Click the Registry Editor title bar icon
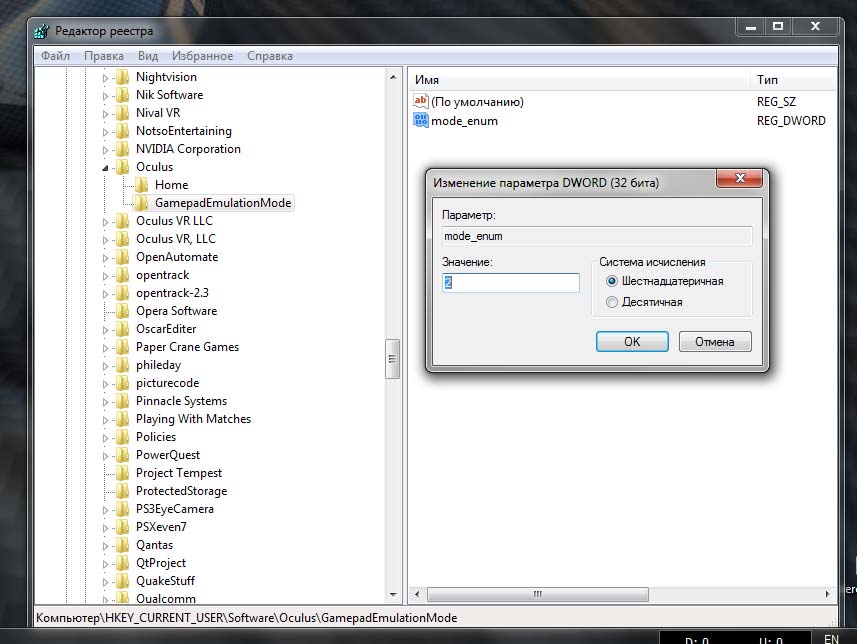The image size is (857, 644). click(42, 31)
